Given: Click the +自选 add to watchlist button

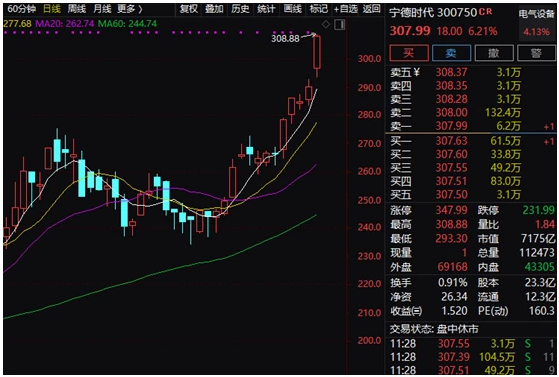Looking at the screenshot, I should coord(345,9).
